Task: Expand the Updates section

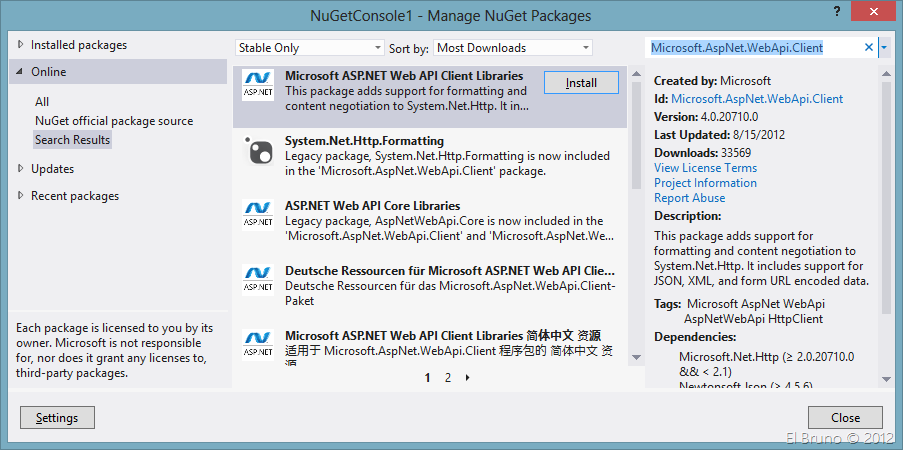Action: point(22,169)
